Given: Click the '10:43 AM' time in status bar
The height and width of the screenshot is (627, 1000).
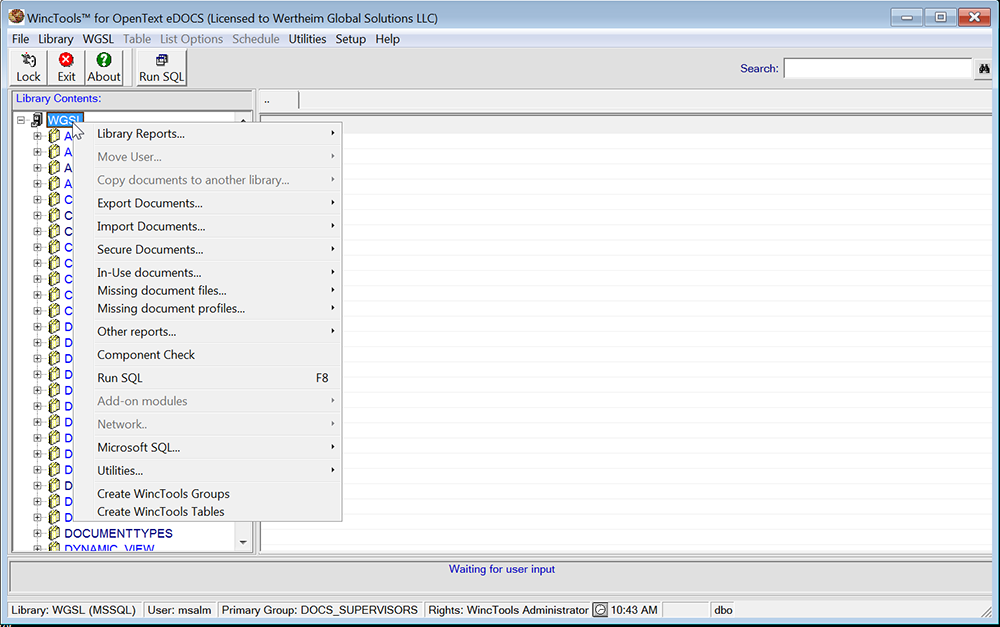Looking at the screenshot, I should tap(634, 610).
